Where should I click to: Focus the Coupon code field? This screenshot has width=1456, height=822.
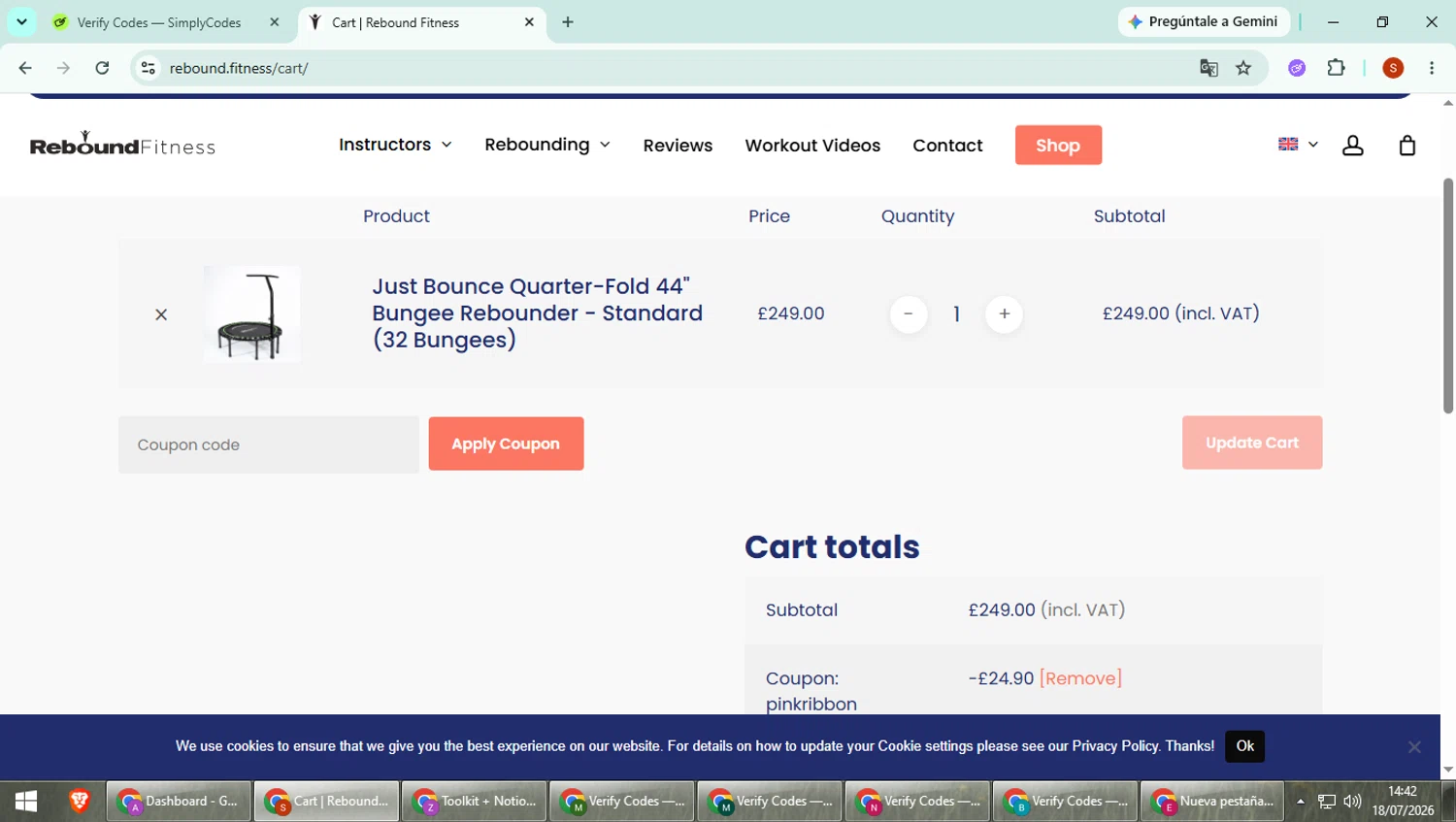pos(269,444)
